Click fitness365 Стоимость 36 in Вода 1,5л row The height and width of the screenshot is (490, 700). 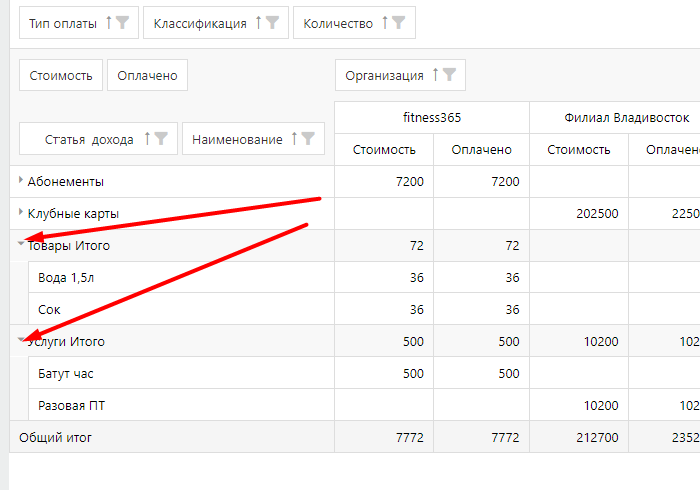[x=384, y=277]
